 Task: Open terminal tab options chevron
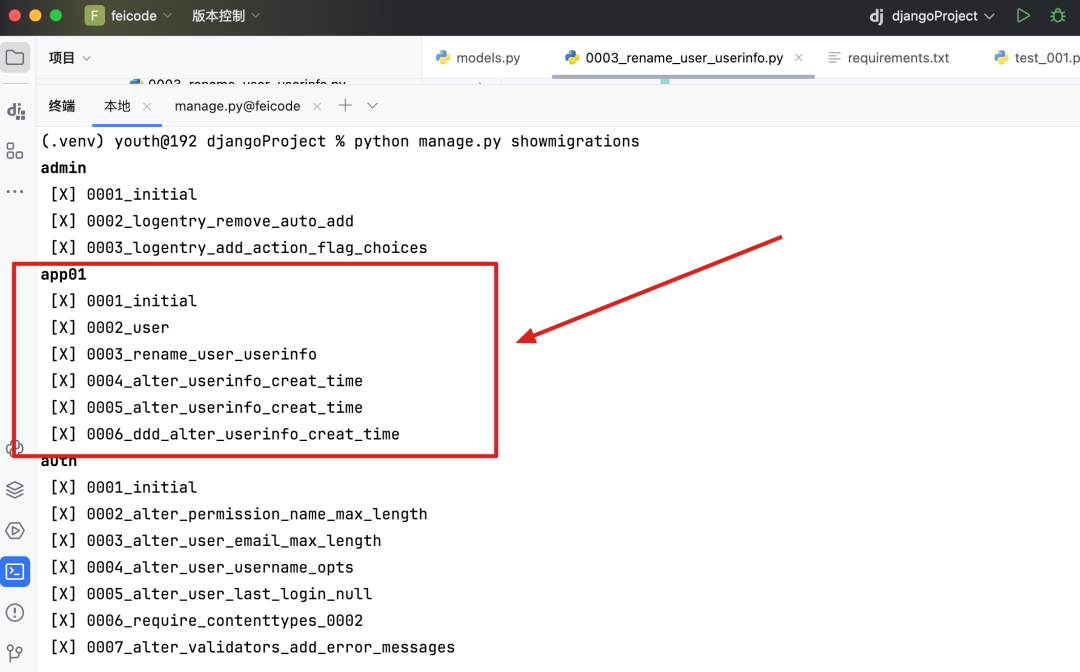[373, 106]
